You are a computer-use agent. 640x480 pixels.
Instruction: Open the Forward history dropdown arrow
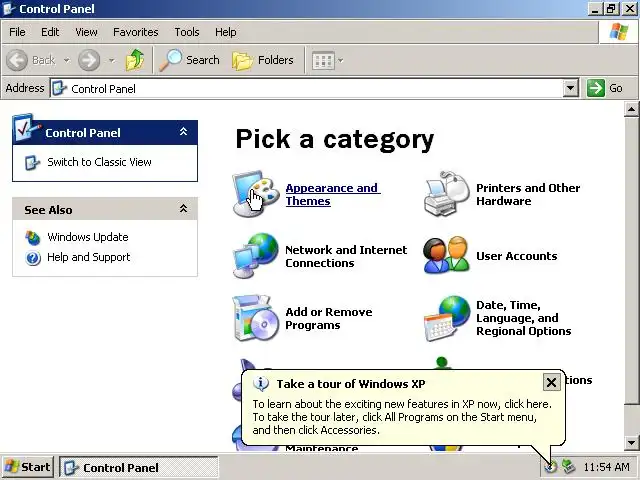point(111,61)
